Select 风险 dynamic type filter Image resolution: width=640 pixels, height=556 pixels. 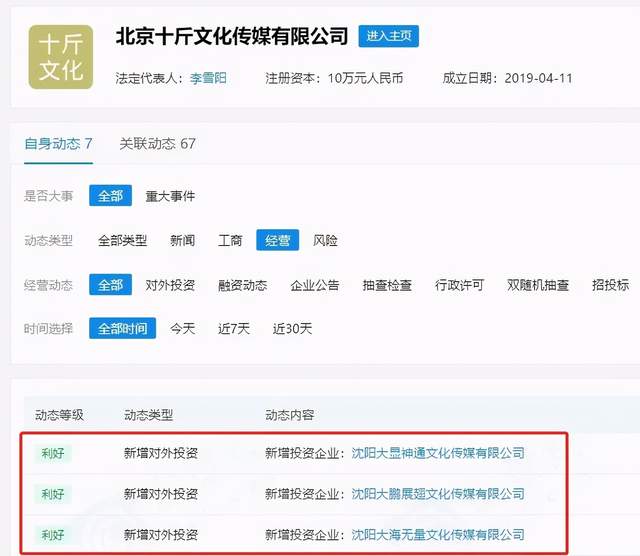click(325, 240)
